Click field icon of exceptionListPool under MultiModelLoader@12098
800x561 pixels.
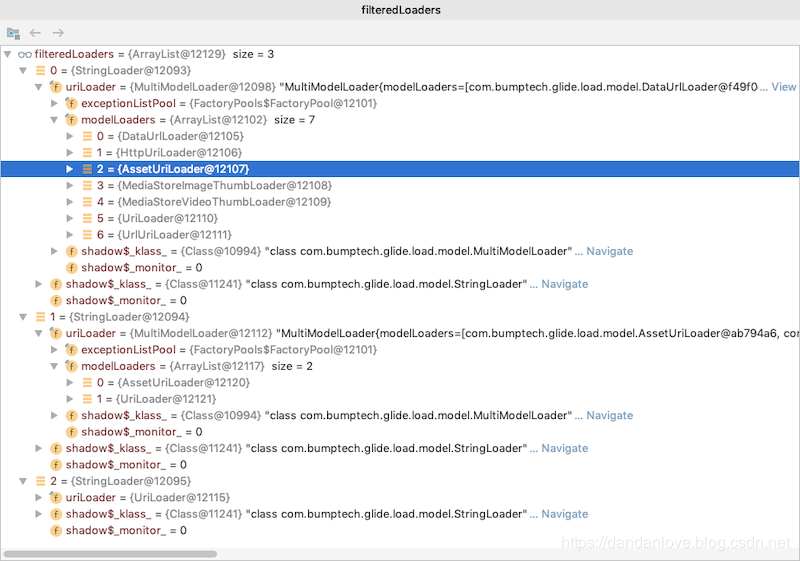(x=71, y=104)
